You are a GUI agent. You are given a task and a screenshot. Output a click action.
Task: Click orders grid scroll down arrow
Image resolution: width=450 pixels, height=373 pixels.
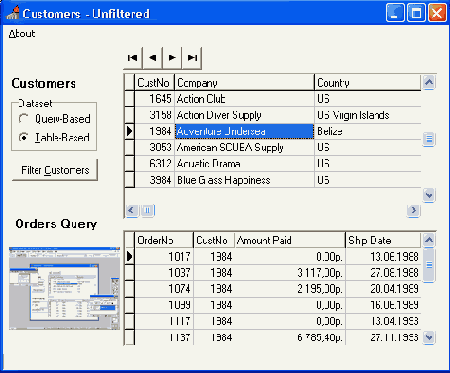click(x=429, y=337)
